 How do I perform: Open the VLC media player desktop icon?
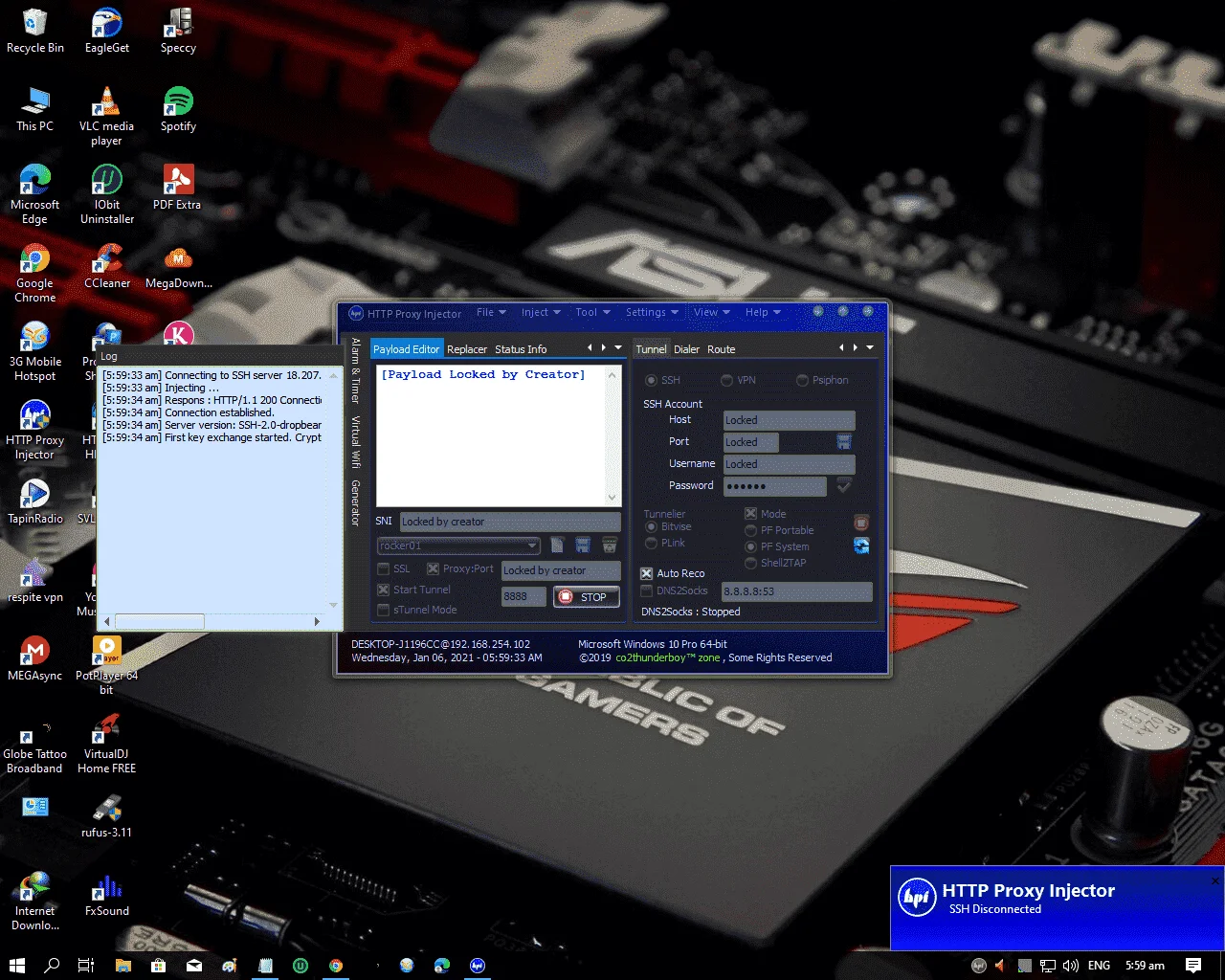click(x=106, y=116)
